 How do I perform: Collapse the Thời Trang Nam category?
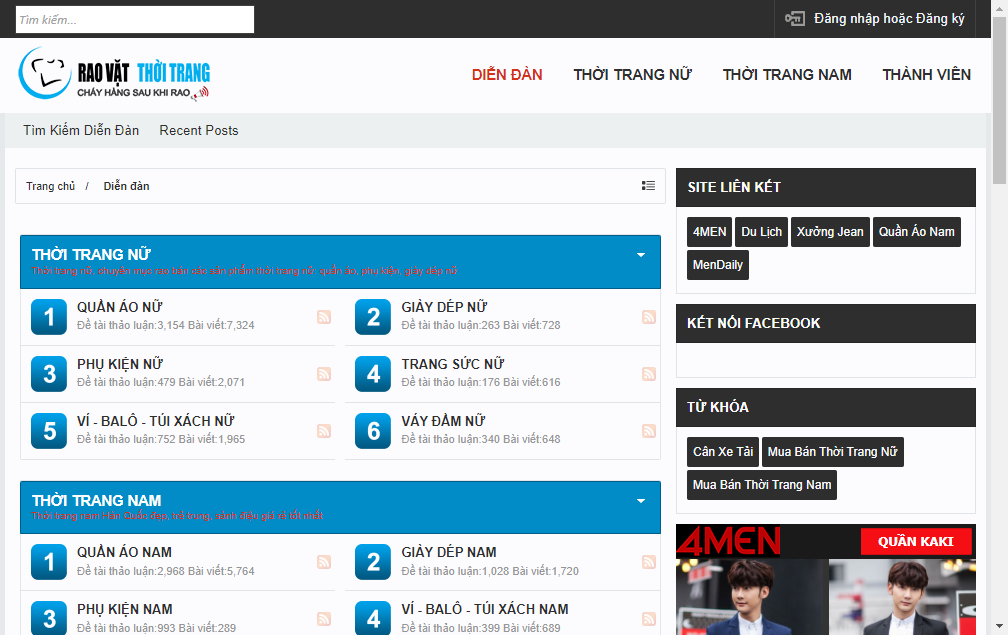click(641, 501)
